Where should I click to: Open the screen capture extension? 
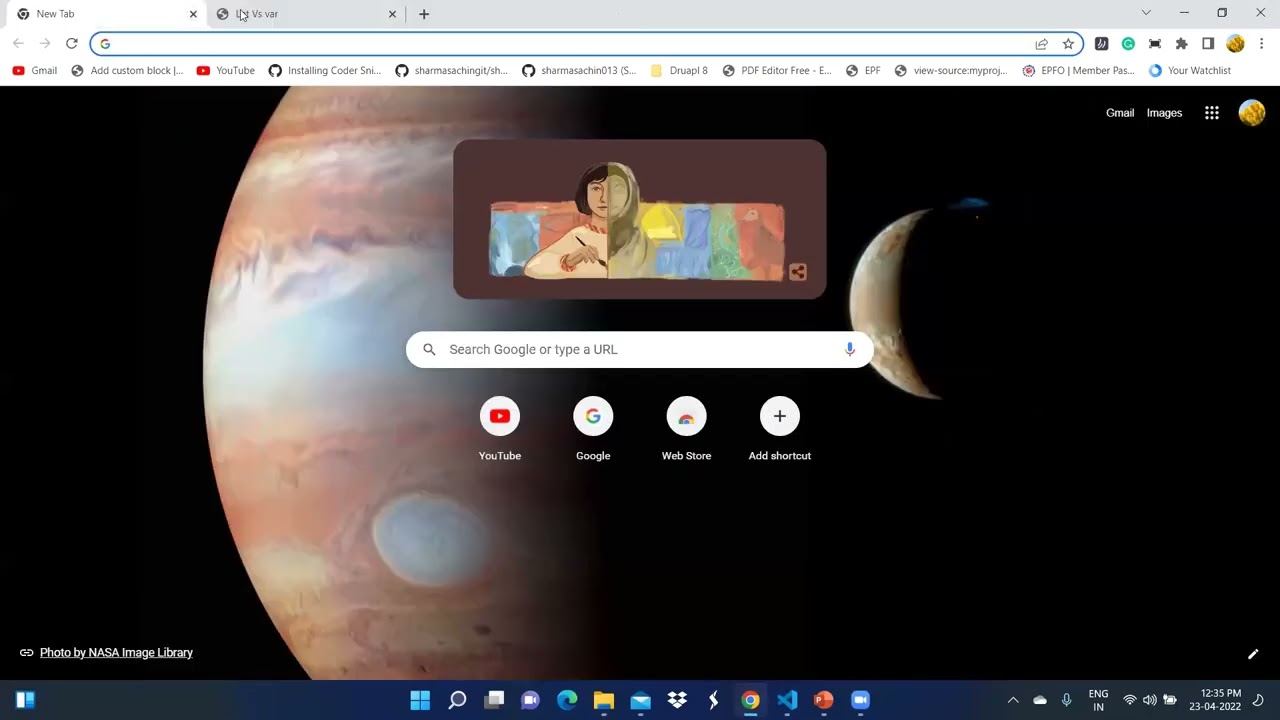[x=1155, y=44]
